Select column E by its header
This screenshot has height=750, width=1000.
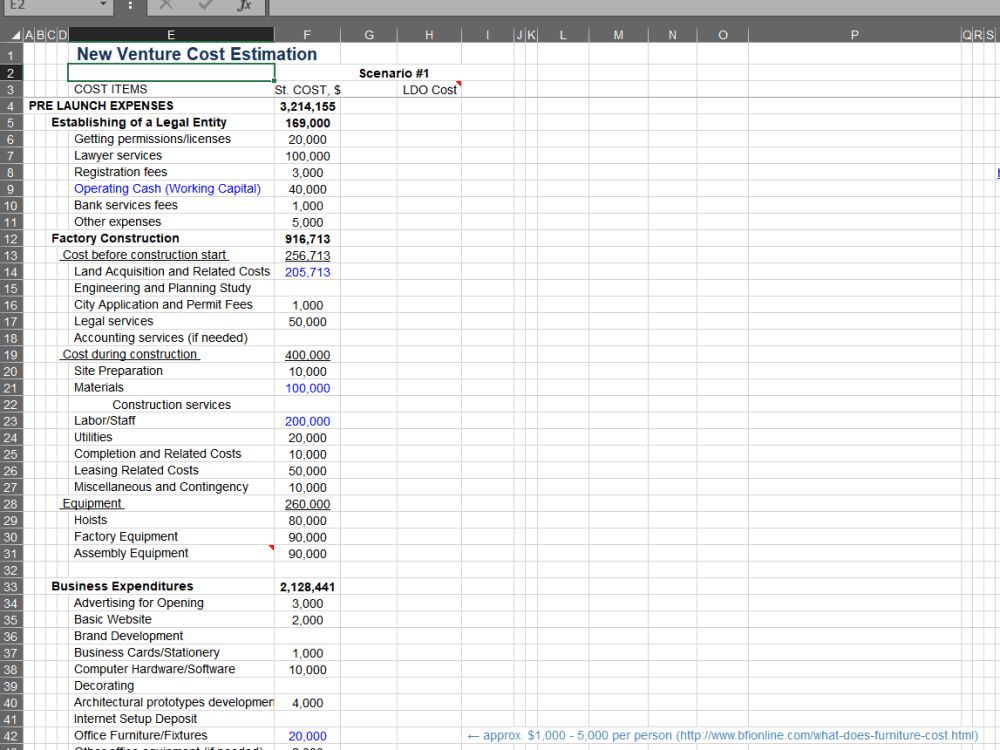[x=171, y=33]
